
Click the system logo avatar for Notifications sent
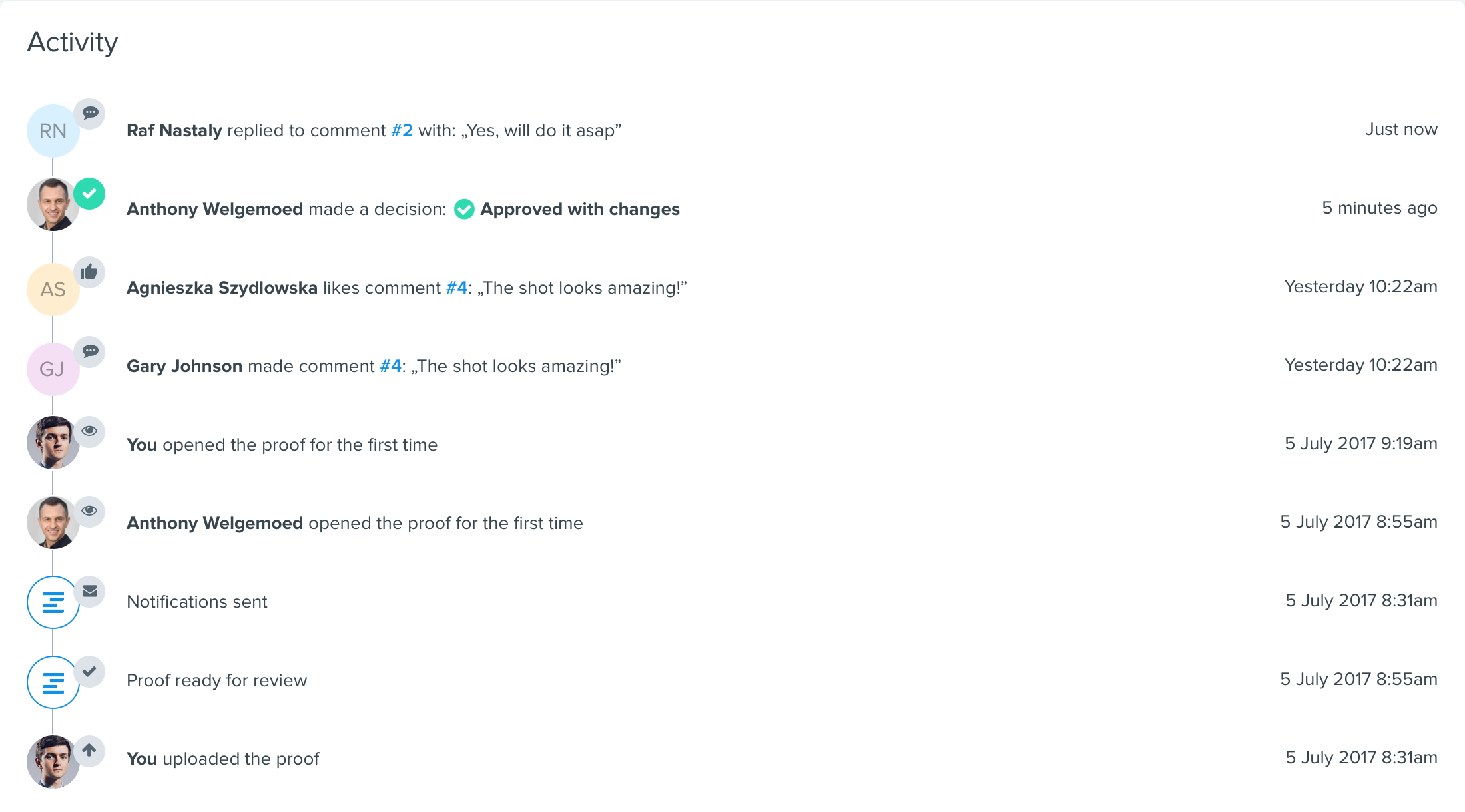53,602
